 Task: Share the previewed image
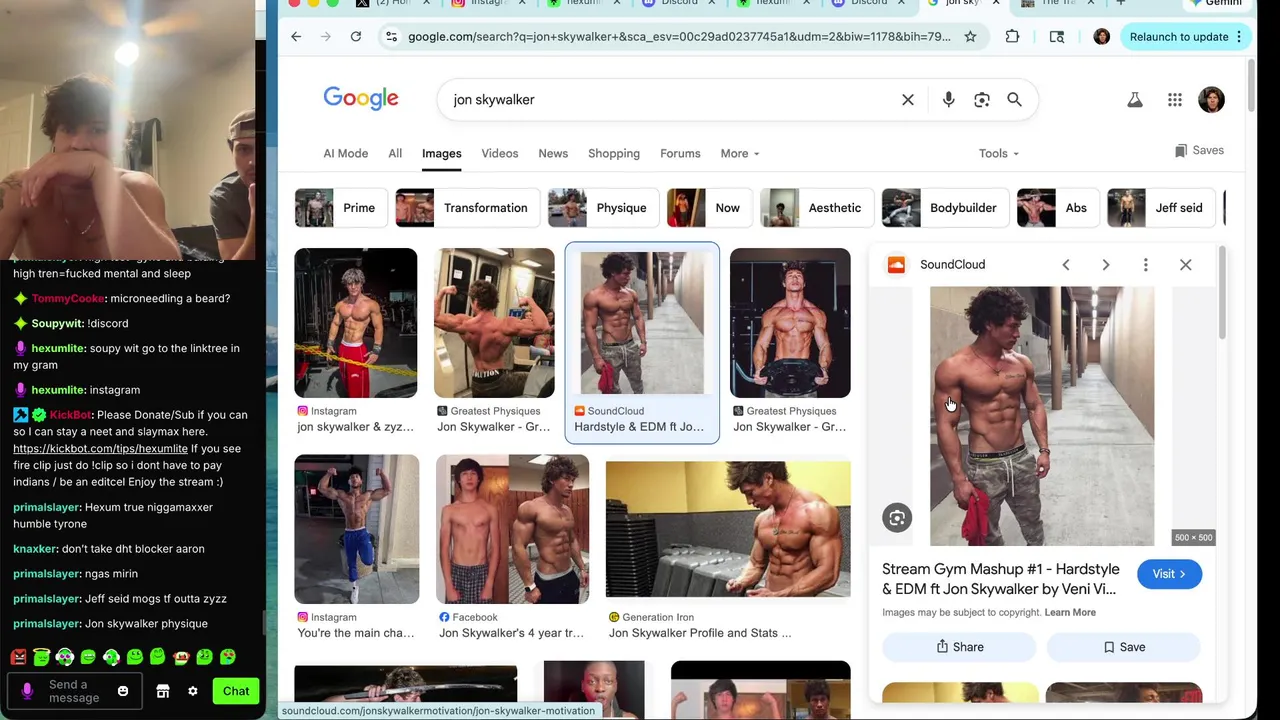click(x=959, y=647)
